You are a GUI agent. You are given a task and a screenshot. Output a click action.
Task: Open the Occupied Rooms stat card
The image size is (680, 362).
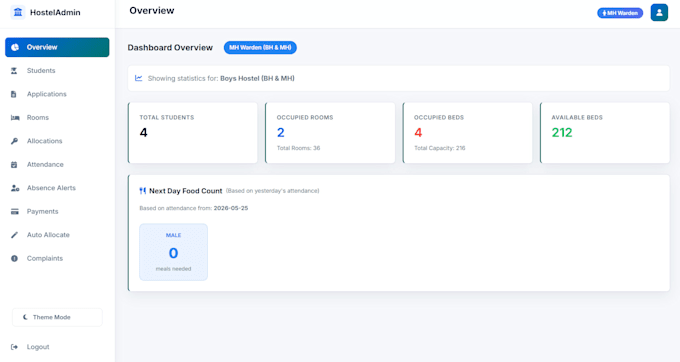tap(330, 133)
